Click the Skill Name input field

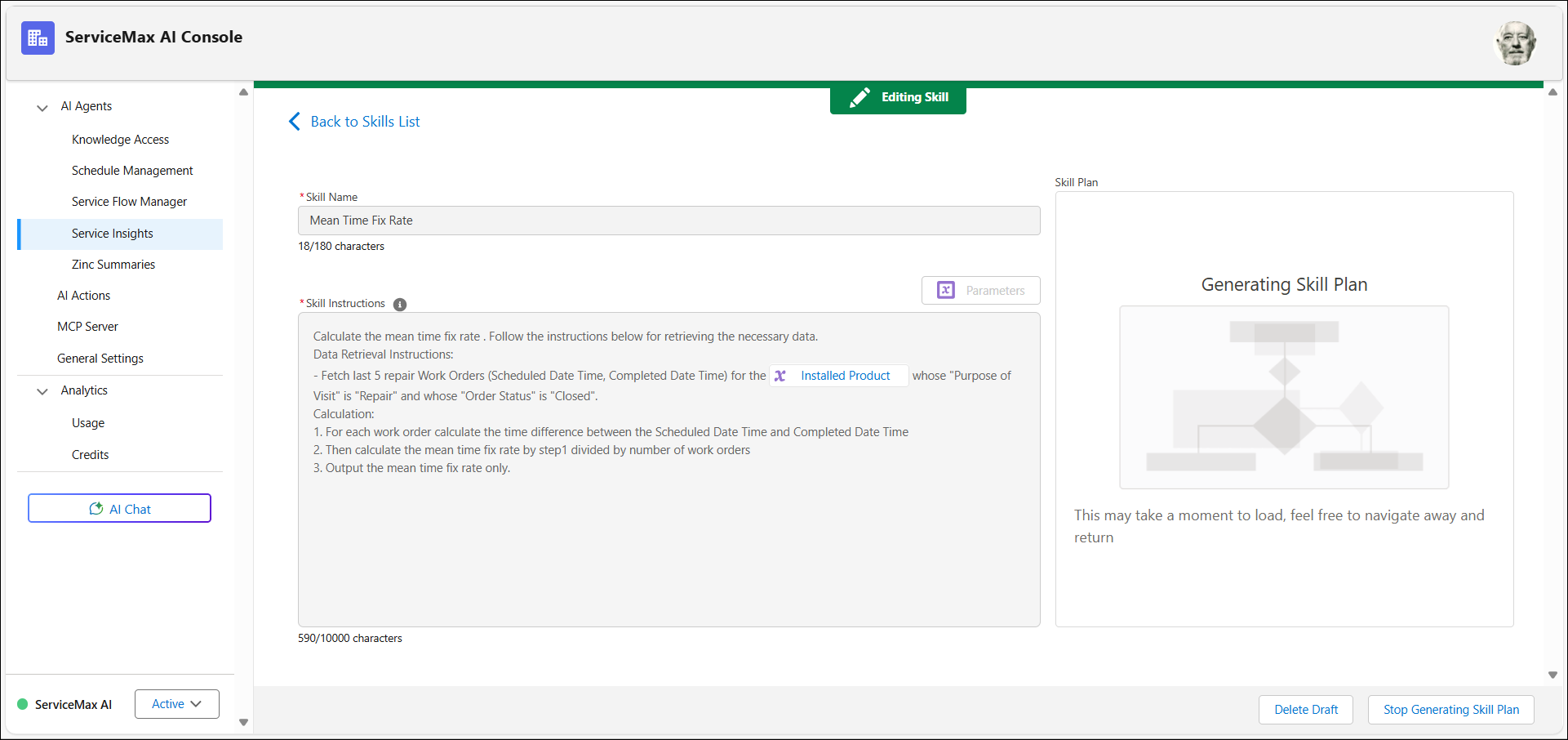[x=669, y=221]
